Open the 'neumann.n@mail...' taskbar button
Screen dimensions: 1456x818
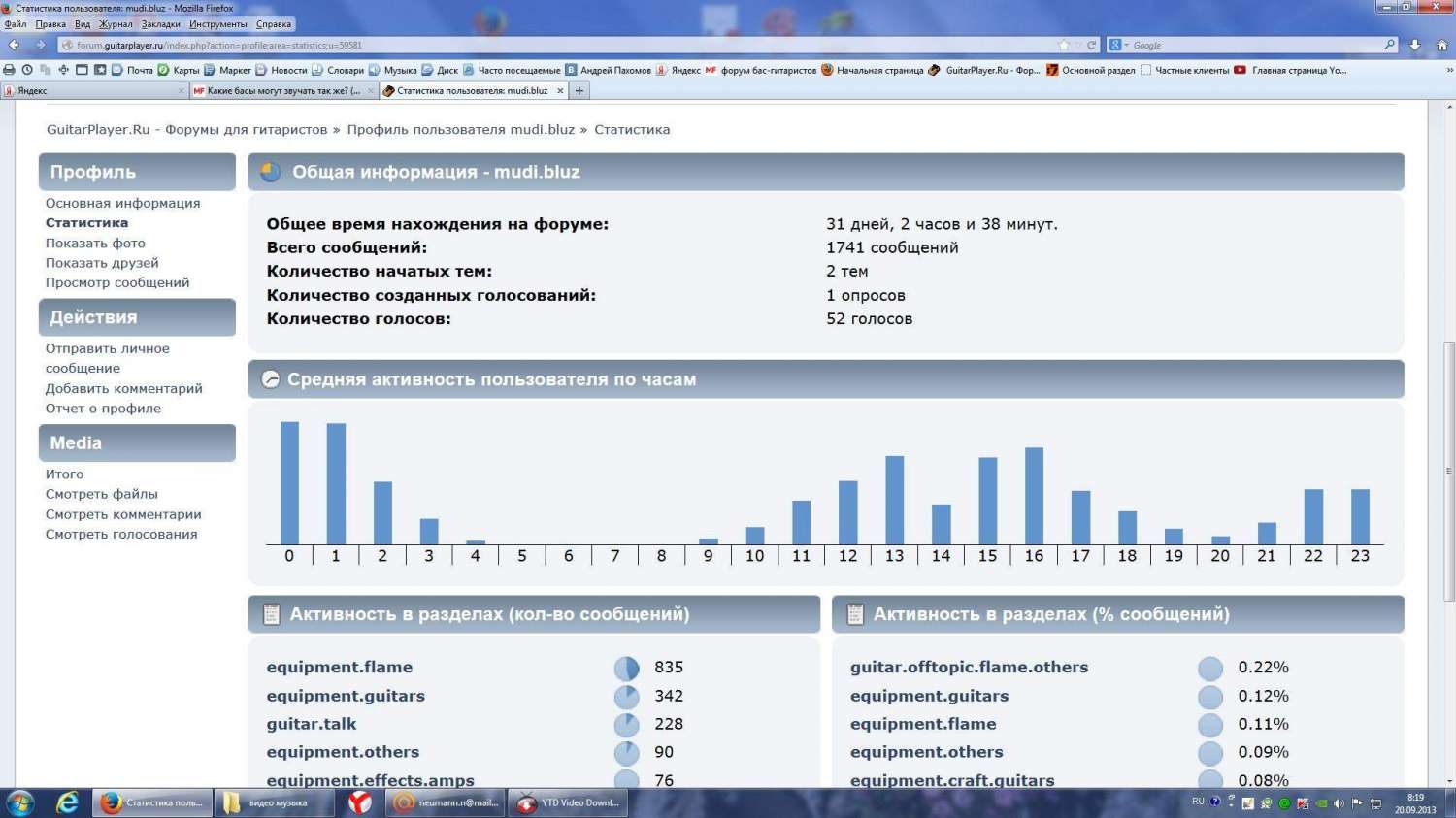tap(446, 802)
